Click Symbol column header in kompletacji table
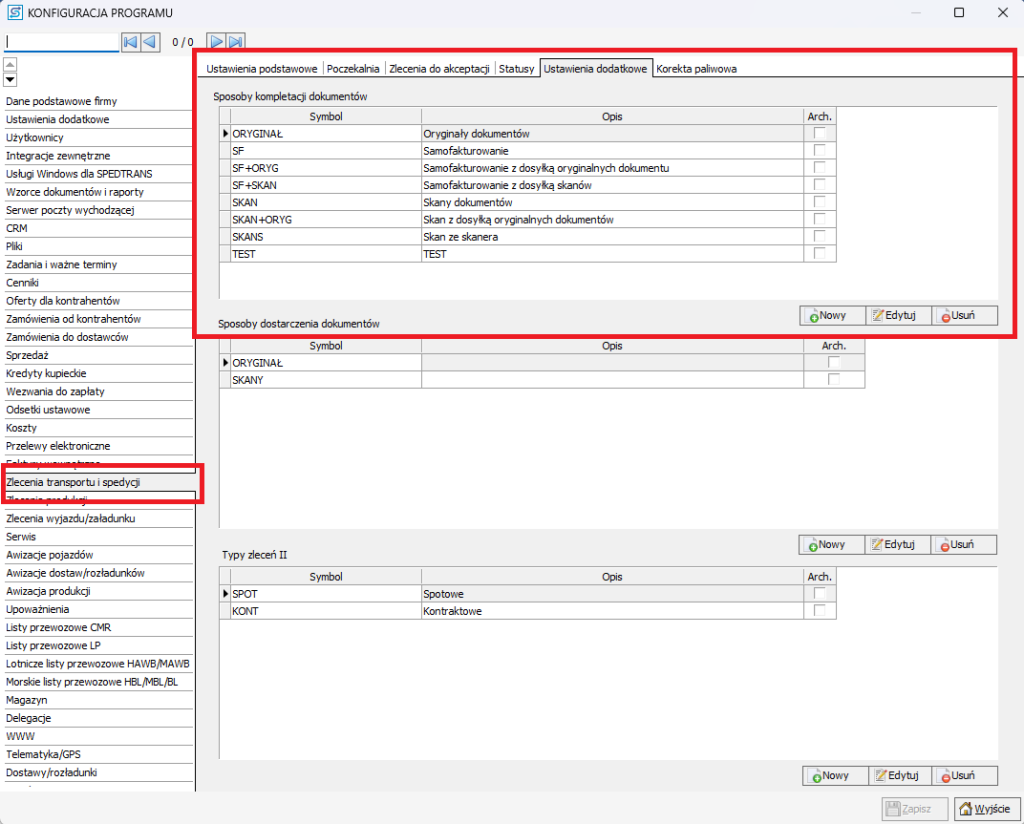The height and width of the screenshot is (824, 1024). (326, 116)
